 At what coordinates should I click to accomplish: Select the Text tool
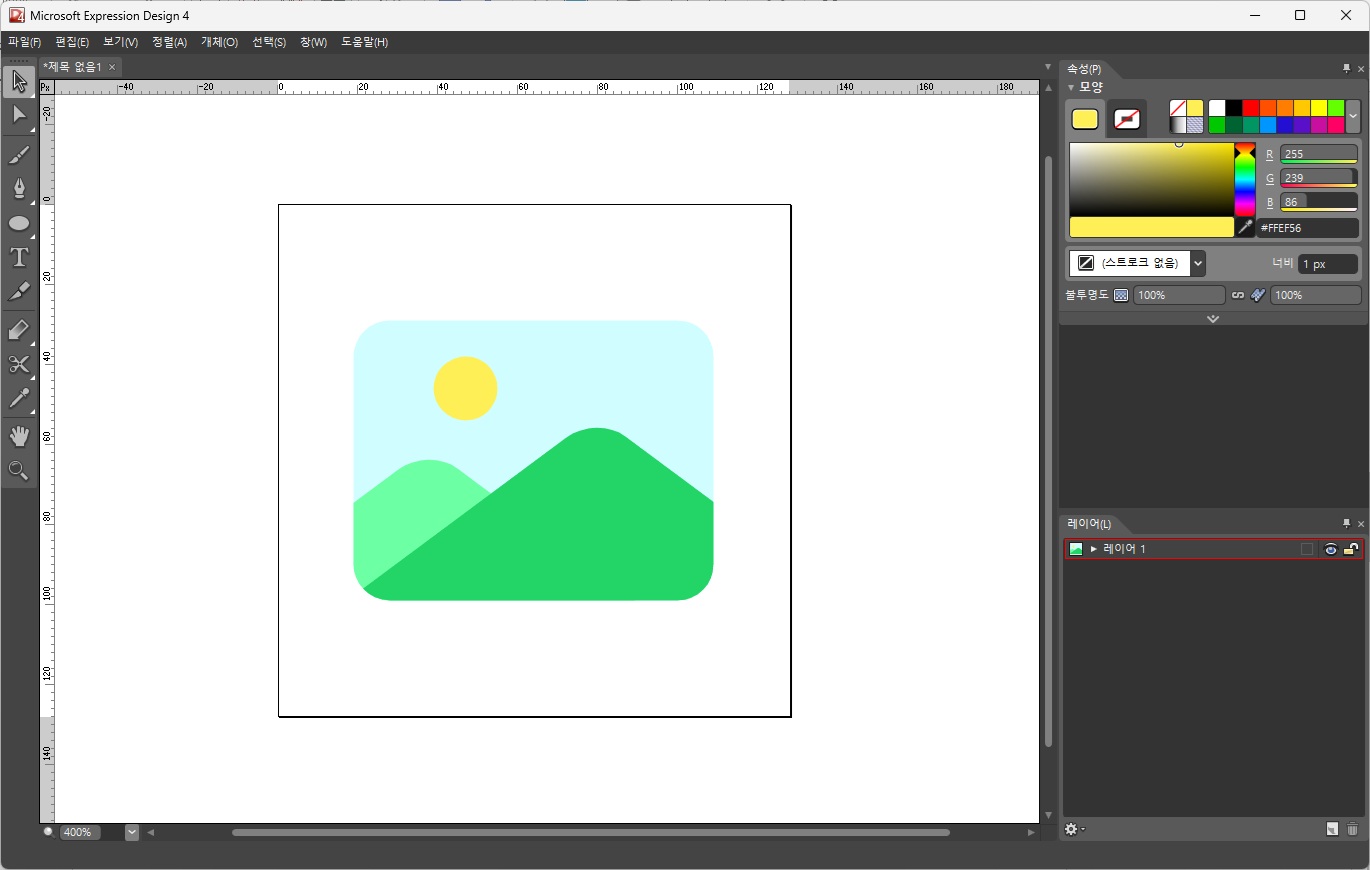19,257
